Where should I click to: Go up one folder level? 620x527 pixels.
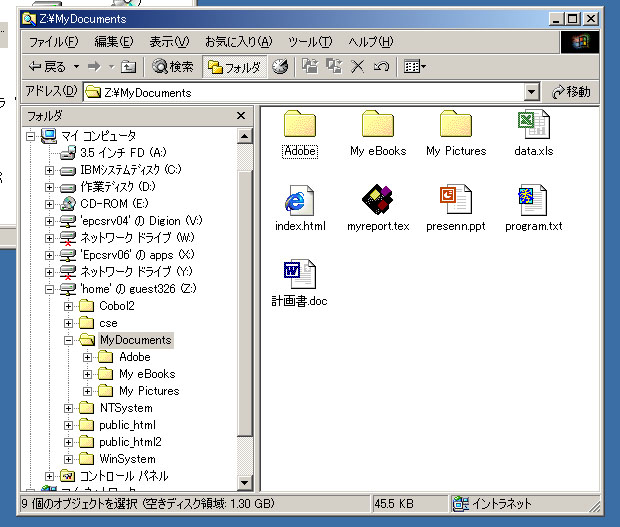[x=129, y=66]
